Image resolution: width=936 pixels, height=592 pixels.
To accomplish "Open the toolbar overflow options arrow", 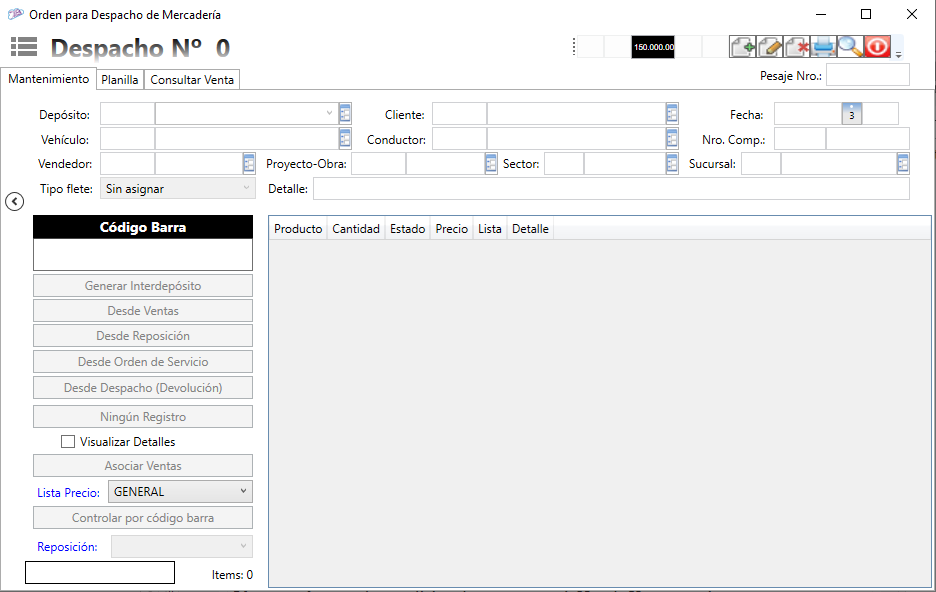I will pos(898,54).
